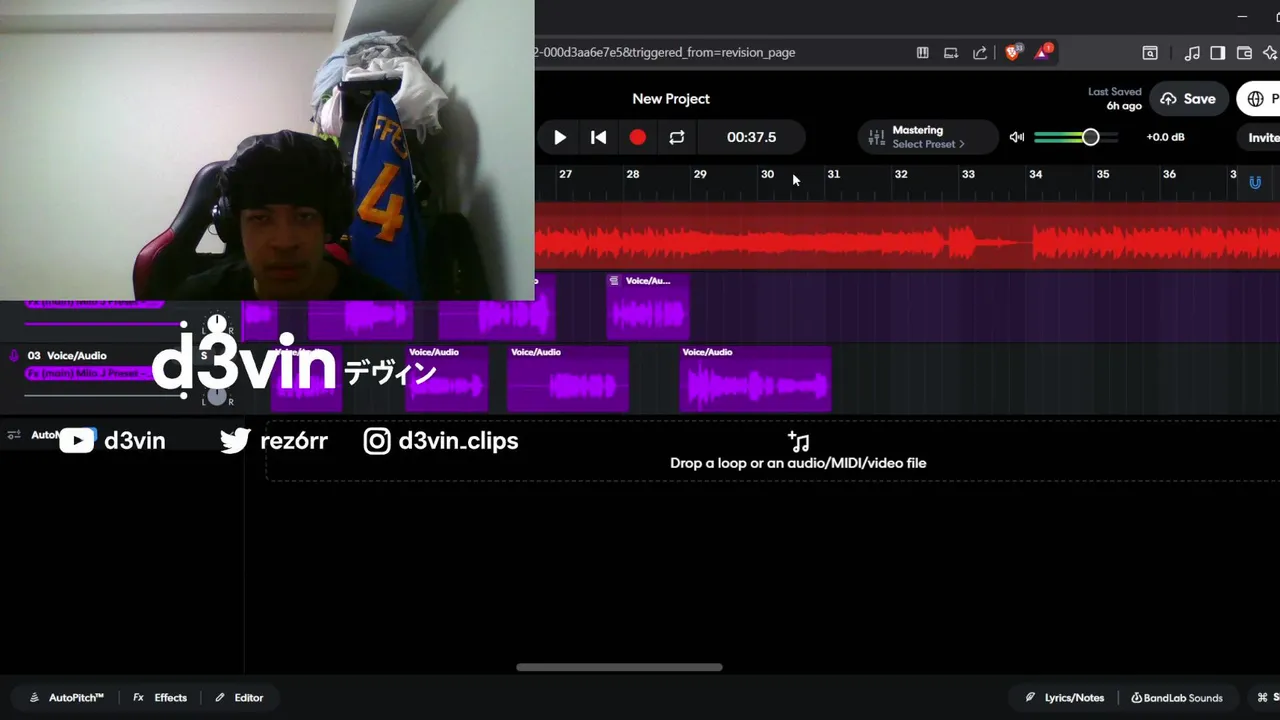The image size is (1280, 720).
Task: Toggle loop cycle mode in the transport
Action: click(x=677, y=138)
